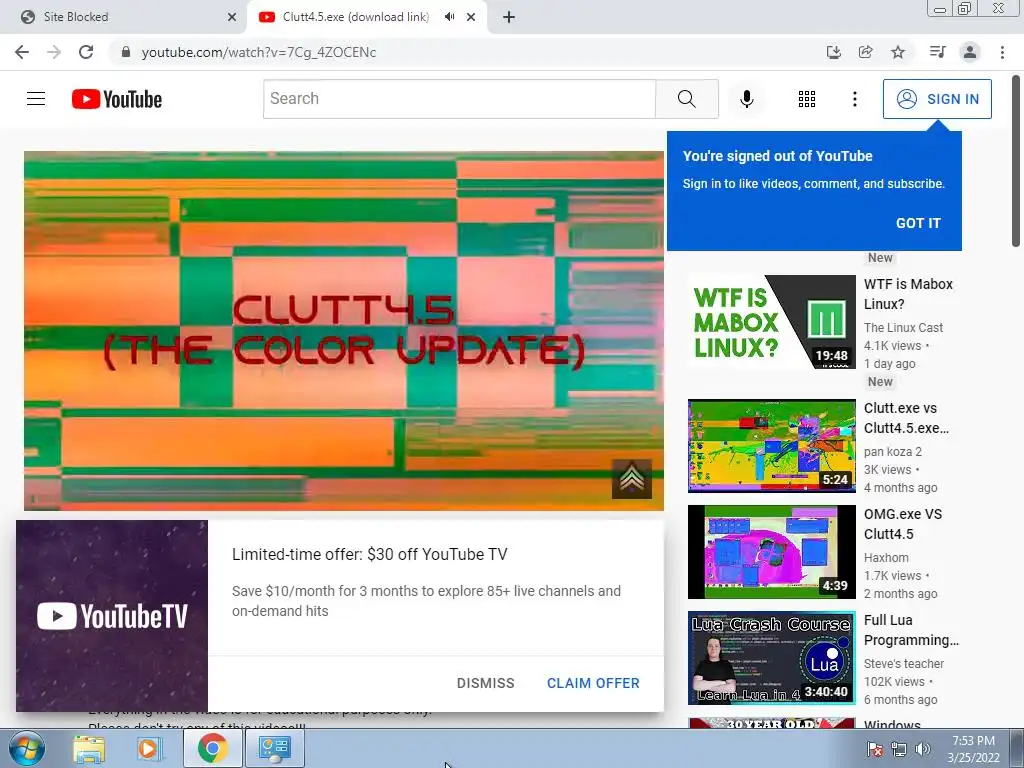This screenshot has height=768, width=1024.
Task: Click the install/download page icon in address bar
Action: pyautogui.click(x=833, y=52)
